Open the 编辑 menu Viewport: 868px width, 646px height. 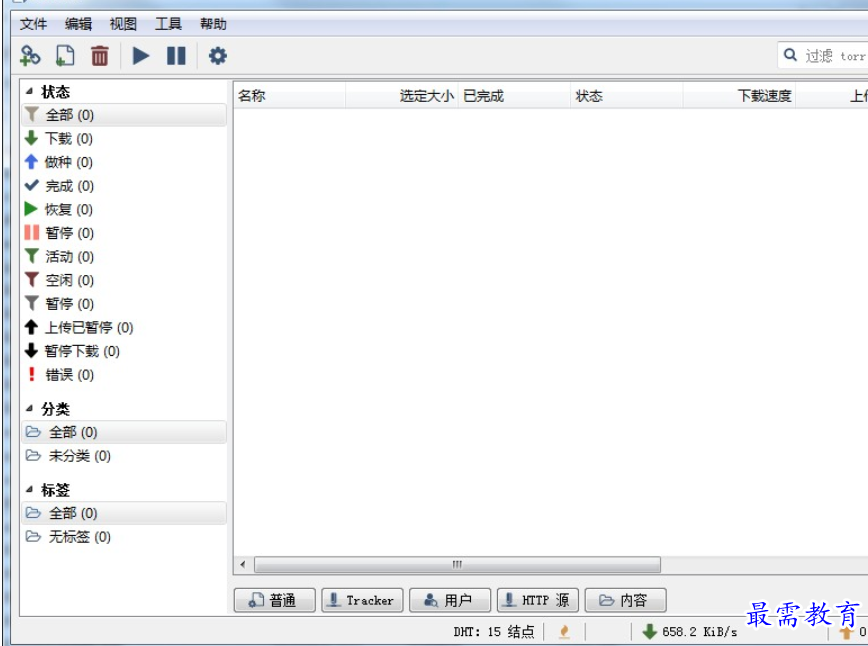coord(78,24)
